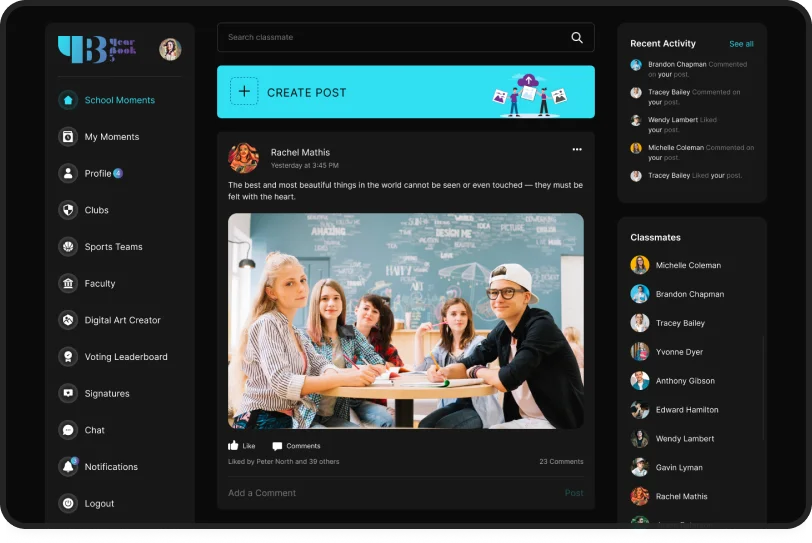
Task: Open the classroom group photo
Action: pos(405,320)
